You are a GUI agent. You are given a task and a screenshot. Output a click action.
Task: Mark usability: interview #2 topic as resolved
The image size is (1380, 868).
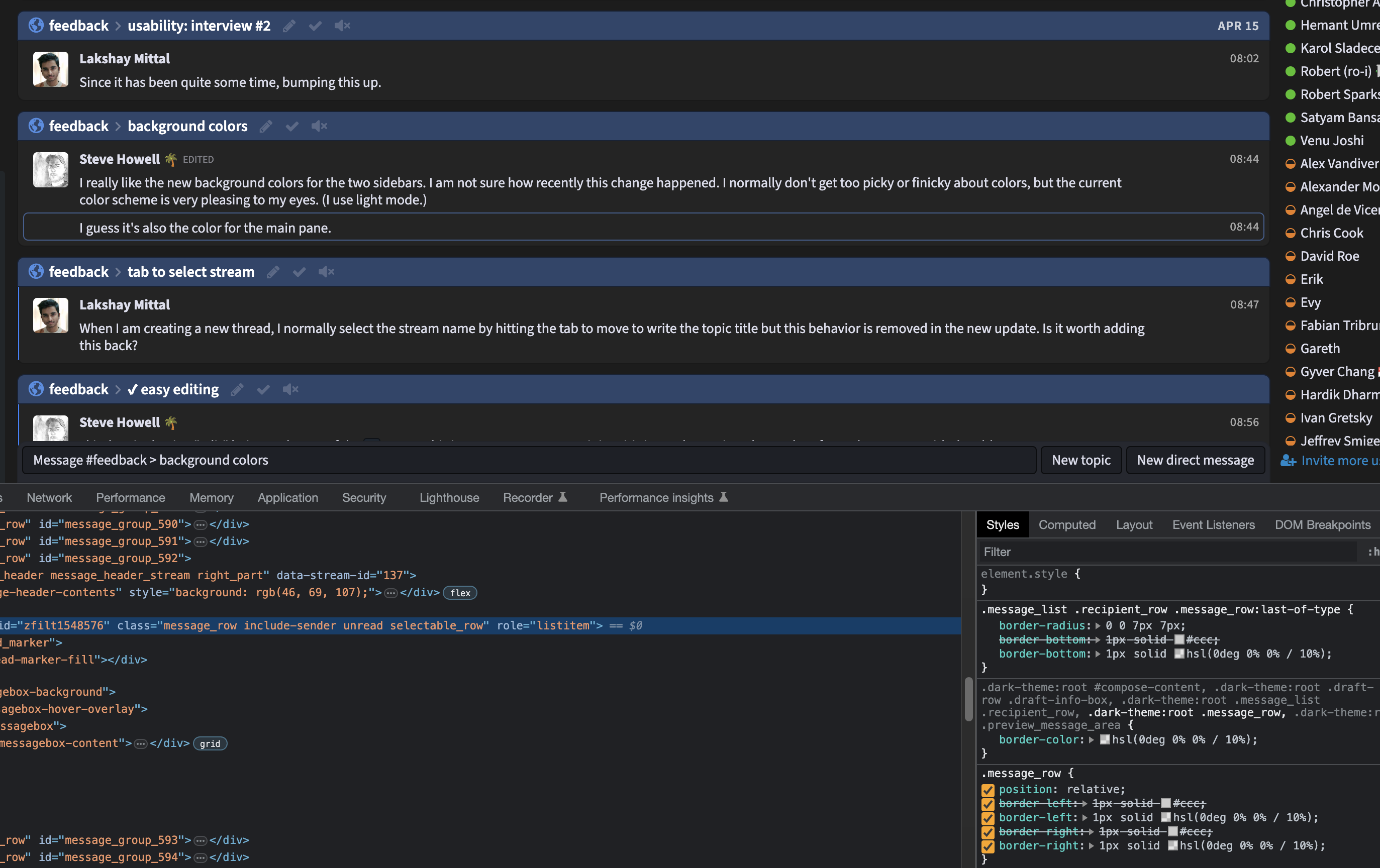315,26
